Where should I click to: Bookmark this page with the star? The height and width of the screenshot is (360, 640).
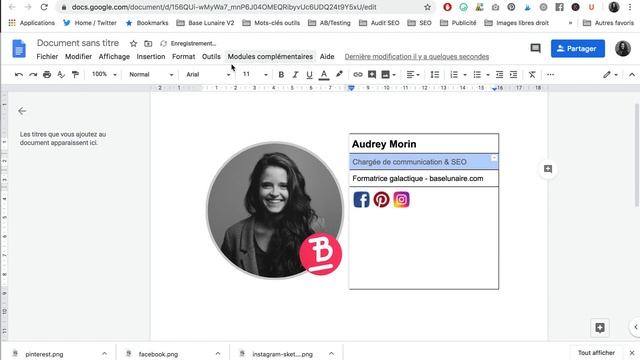427,7
